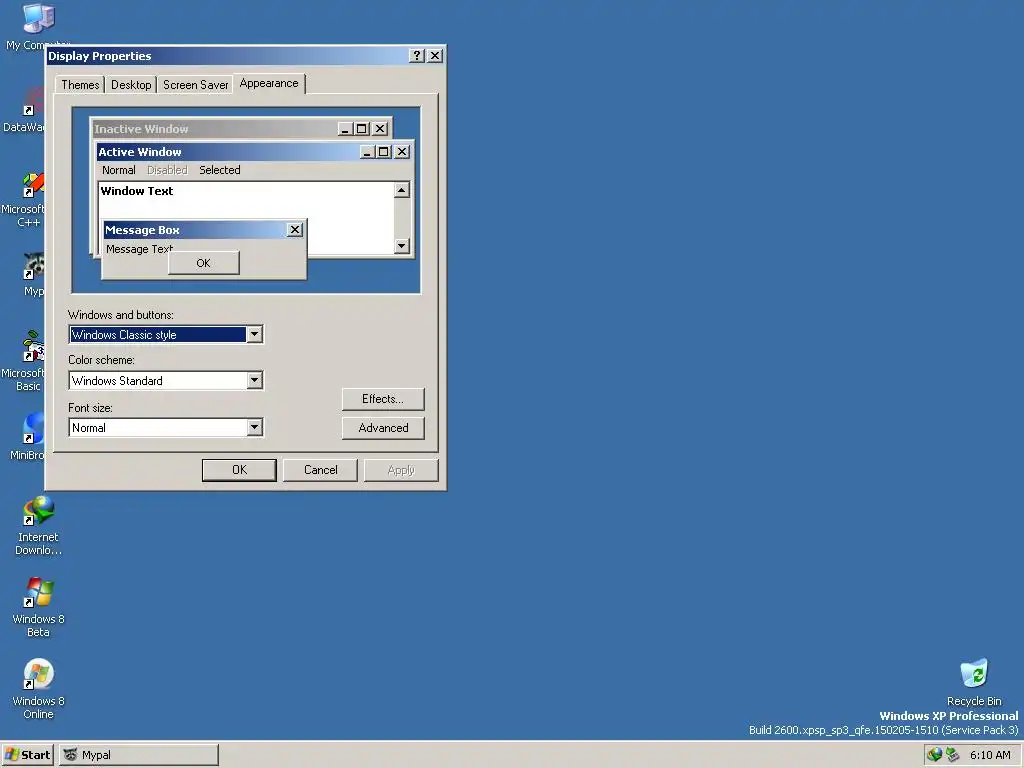Switch to the Desktop tab
The image size is (1024, 768).
click(131, 85)
